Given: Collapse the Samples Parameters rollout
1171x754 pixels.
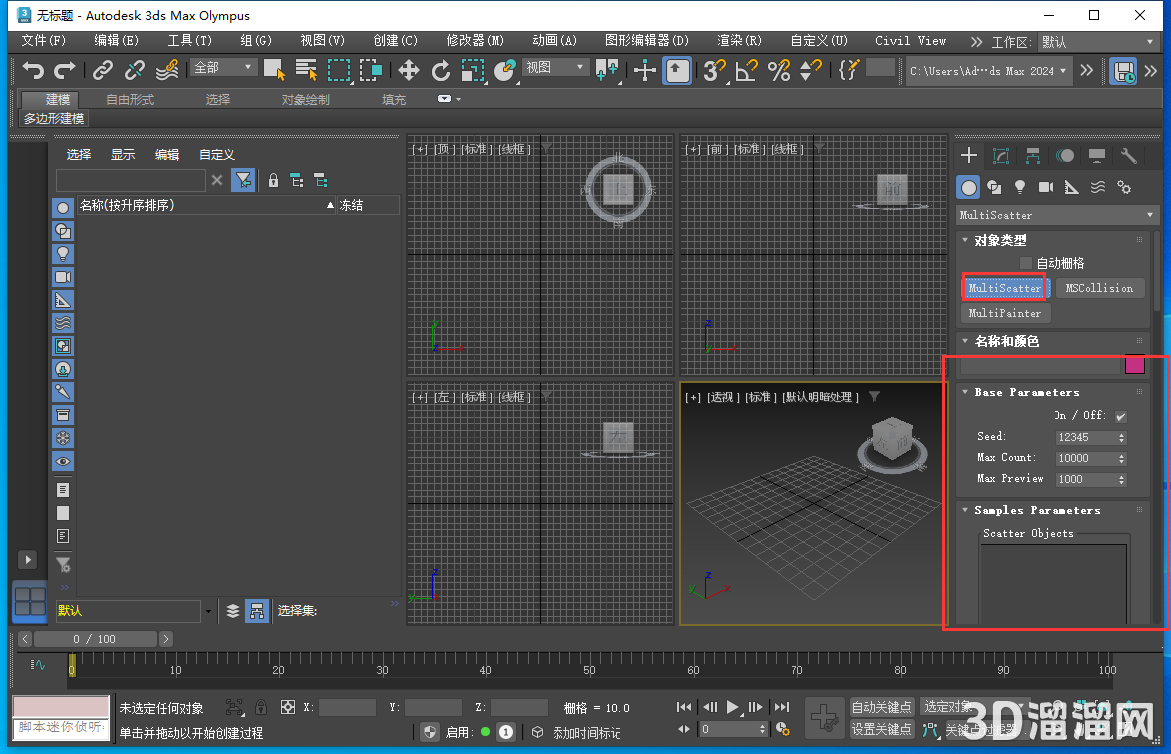Looking at the screenshot, I should (x=966, y=510).
